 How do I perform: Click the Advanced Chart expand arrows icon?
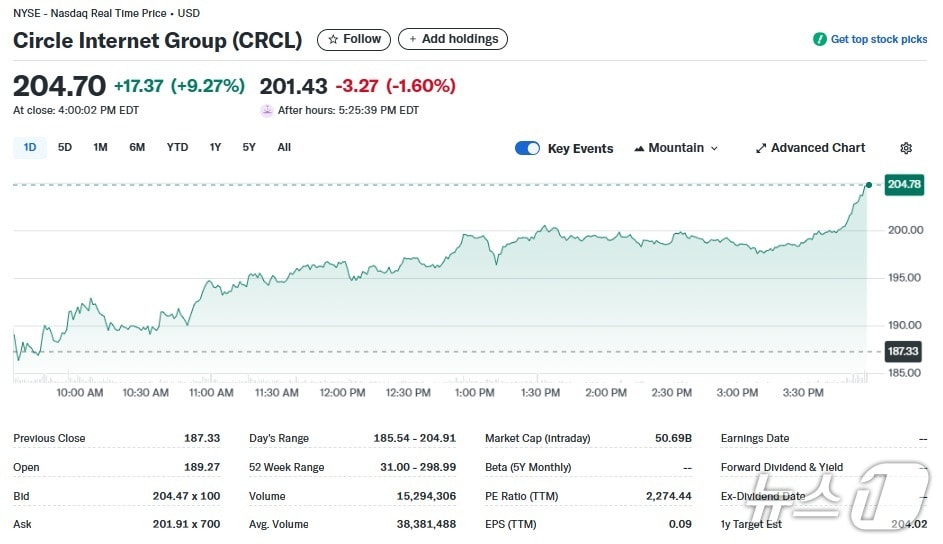(760, 148)
